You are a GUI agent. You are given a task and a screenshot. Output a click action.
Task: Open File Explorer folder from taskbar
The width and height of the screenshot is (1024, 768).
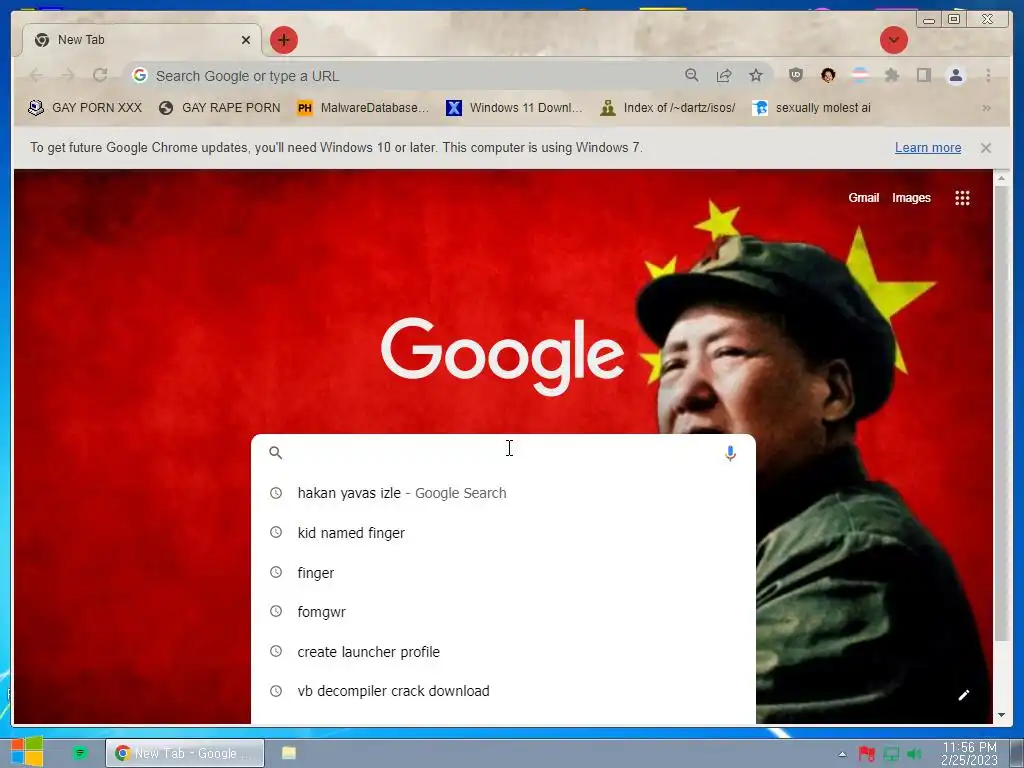(289, 753)
